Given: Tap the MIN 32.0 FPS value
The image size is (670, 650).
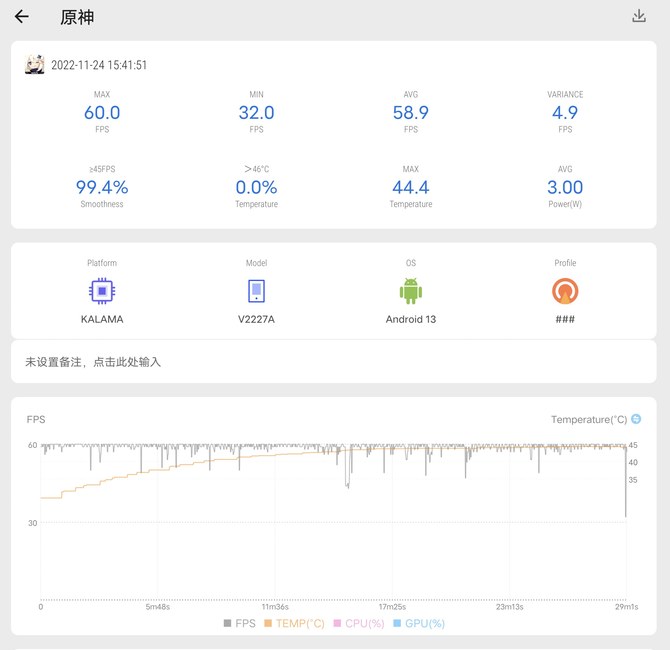Looking at the screenshot, I should [256, 113].
